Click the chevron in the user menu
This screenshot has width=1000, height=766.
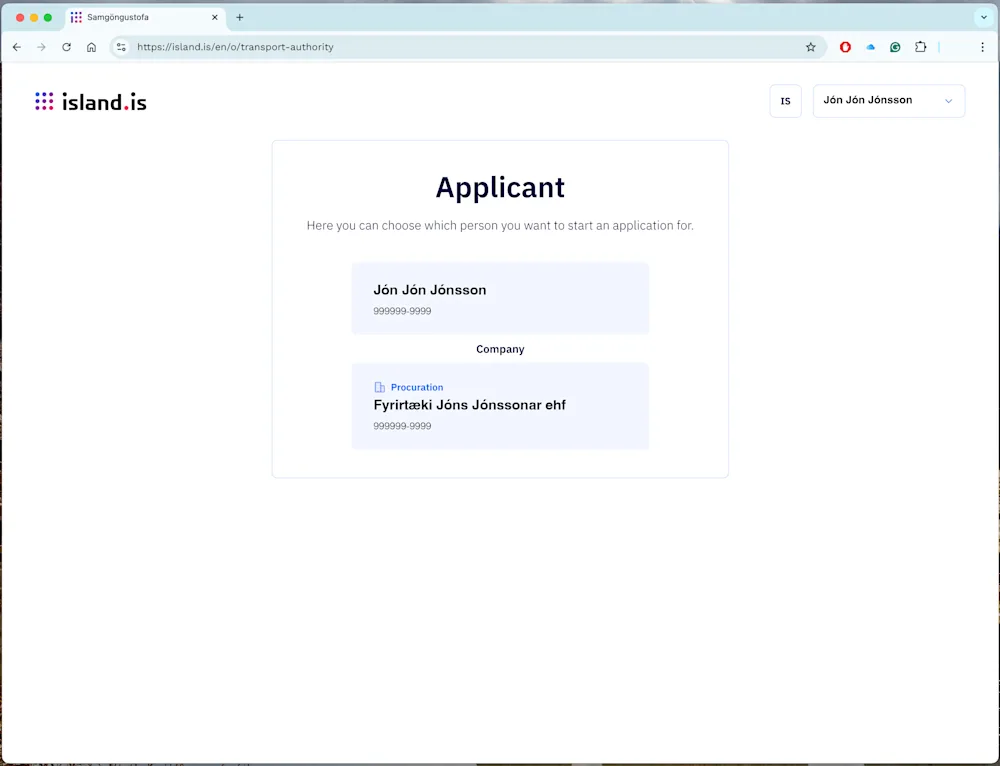[948, 101]
